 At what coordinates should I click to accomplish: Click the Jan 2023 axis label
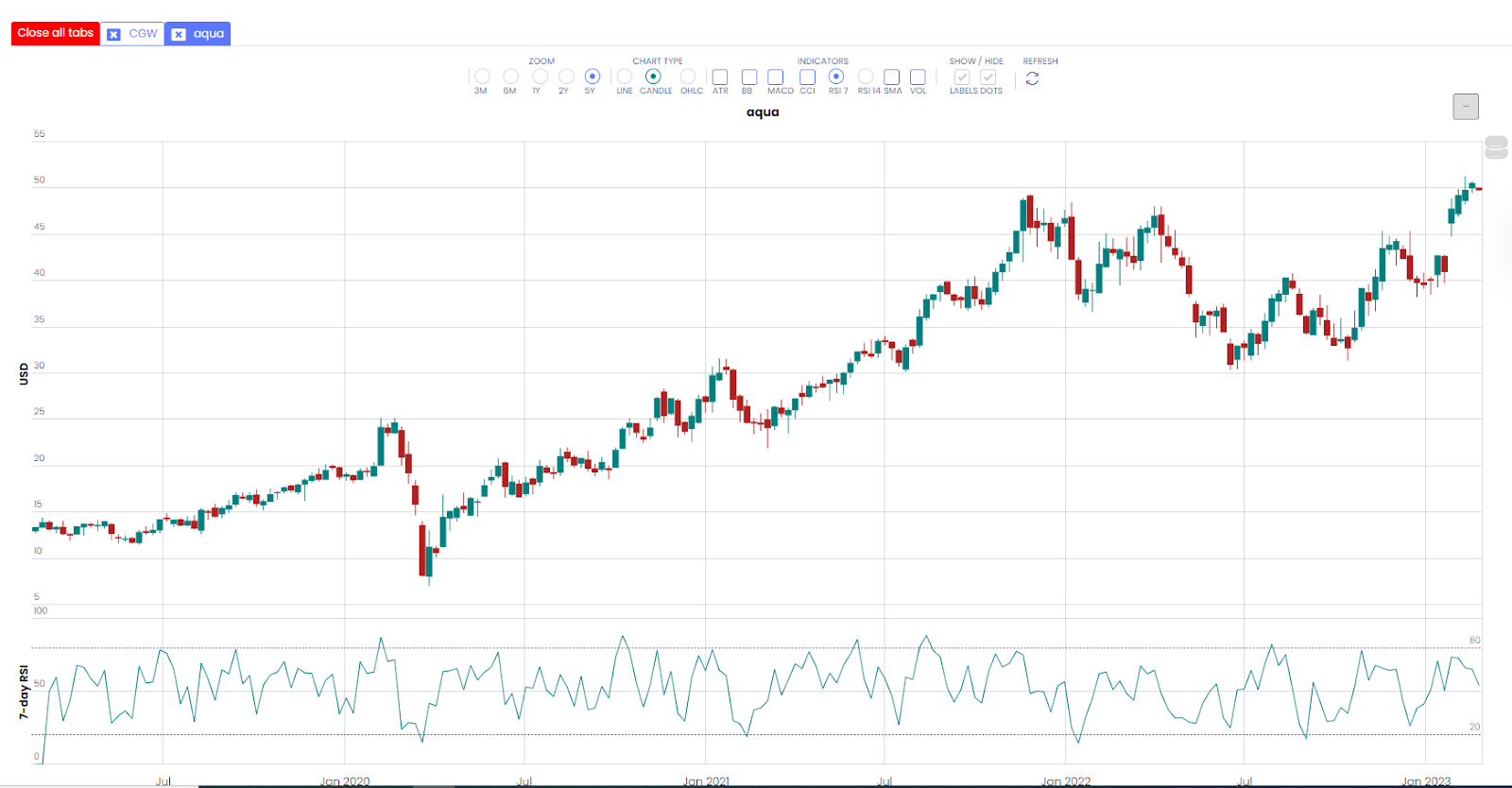[x=1426, y=781]
